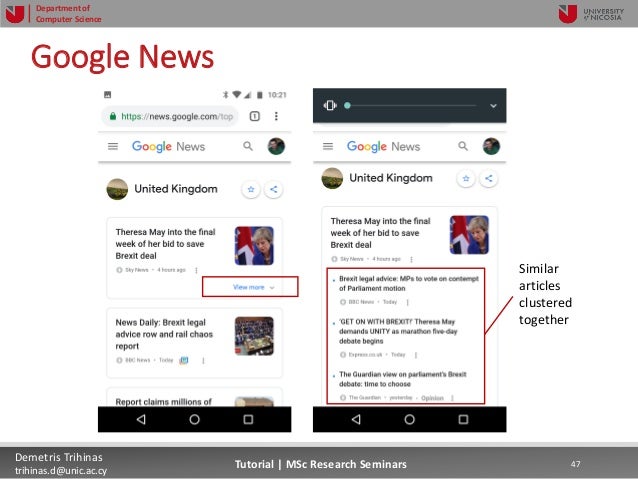Tap United Kingdom topic image, left screen

point(117,189)
